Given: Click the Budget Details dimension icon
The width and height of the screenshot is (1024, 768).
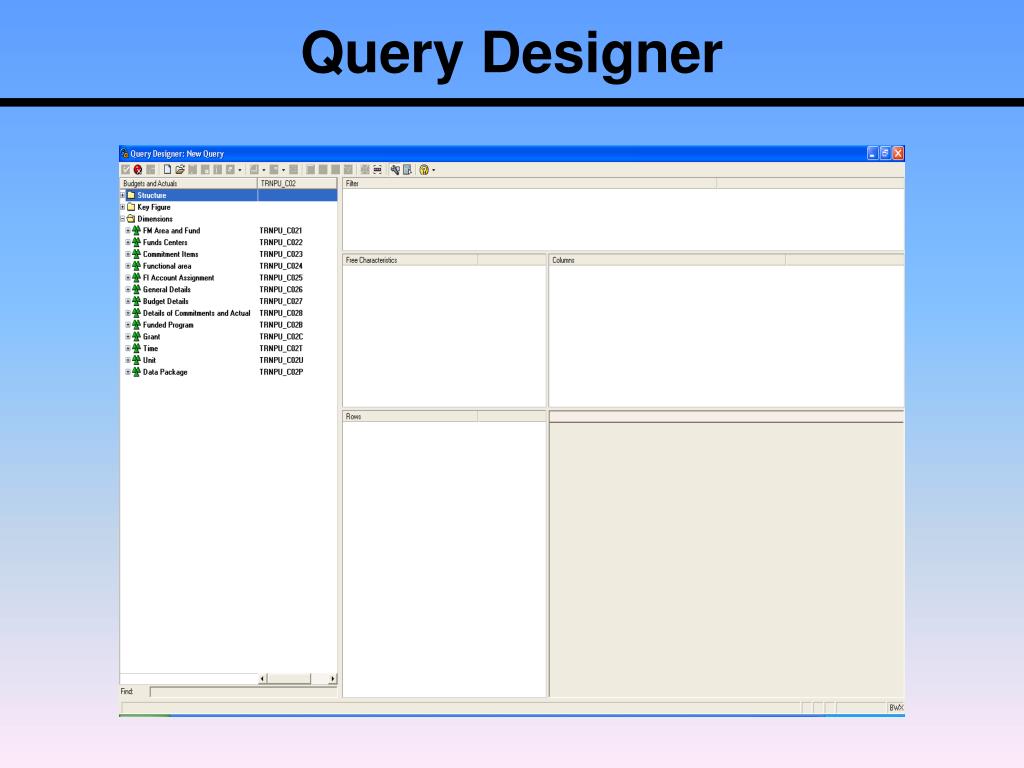Looking at the screenshot, I should [136, 301].
